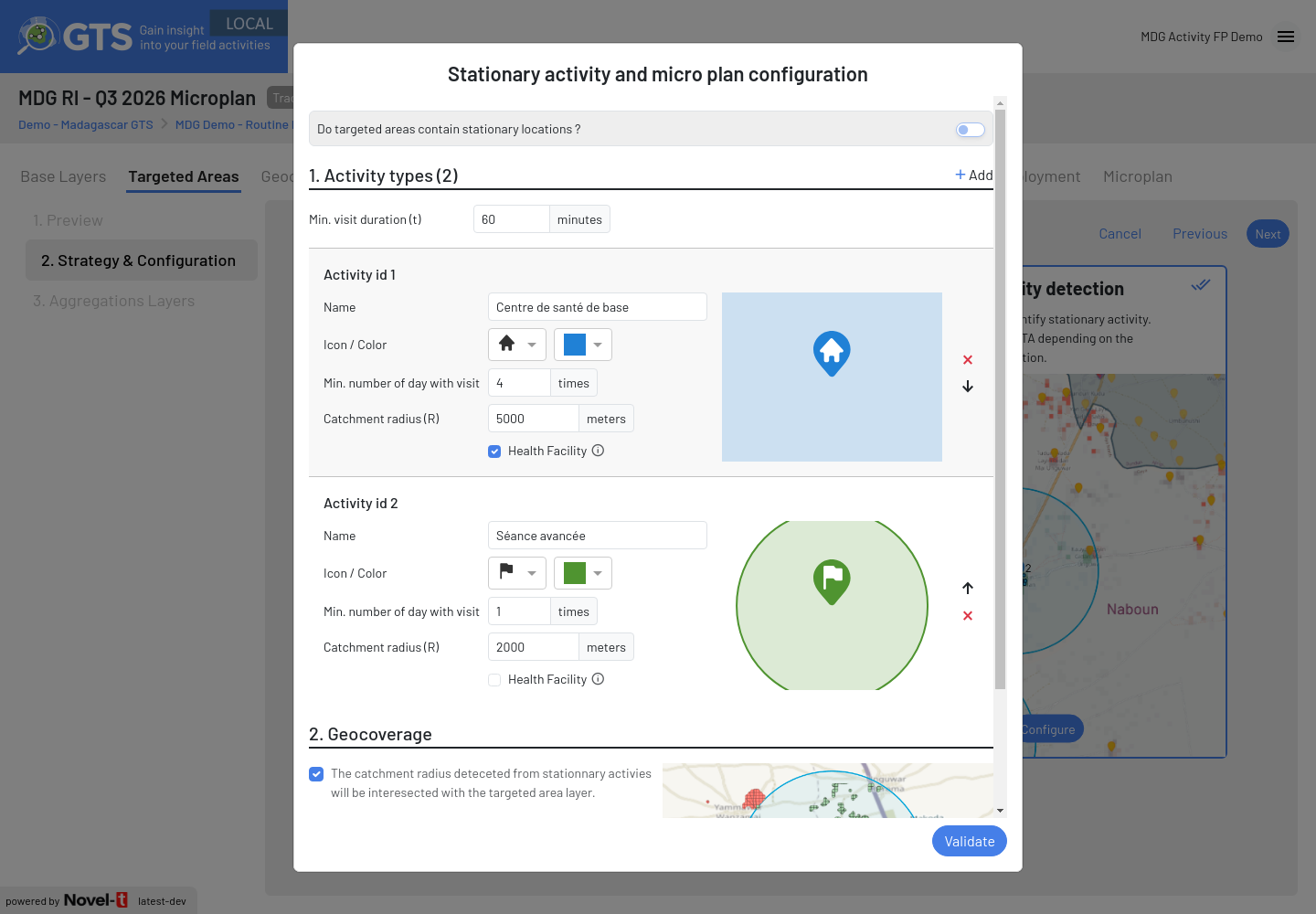Image resolution: width=1316 pixels, height=914 pixels.
Task: Open flag icon dropdown for Activity 2
Action: [x=517, y=573]
